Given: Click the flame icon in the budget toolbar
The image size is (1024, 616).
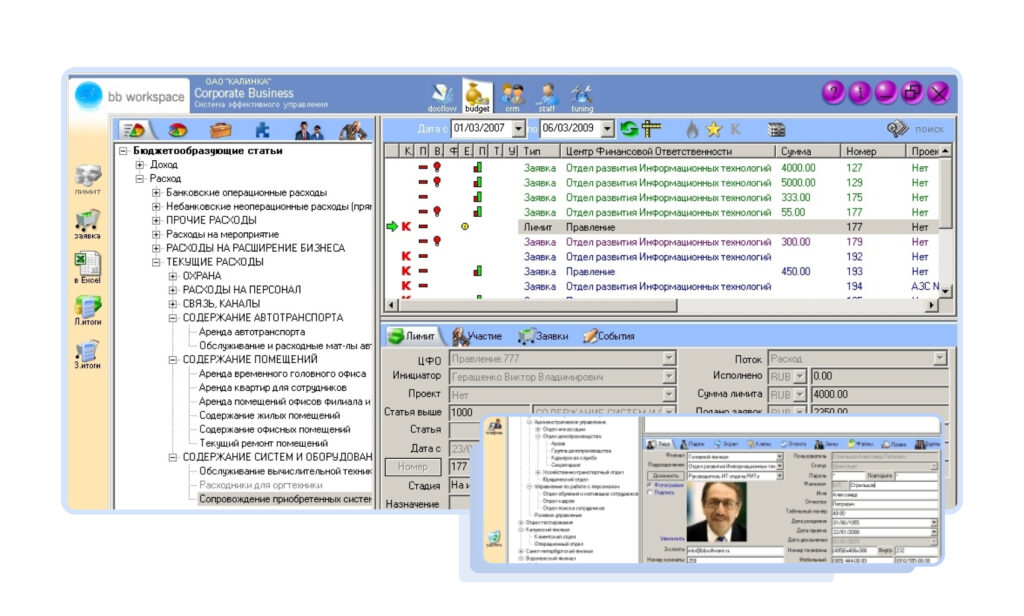Looking at the screenshot, I should coord(692,130).
